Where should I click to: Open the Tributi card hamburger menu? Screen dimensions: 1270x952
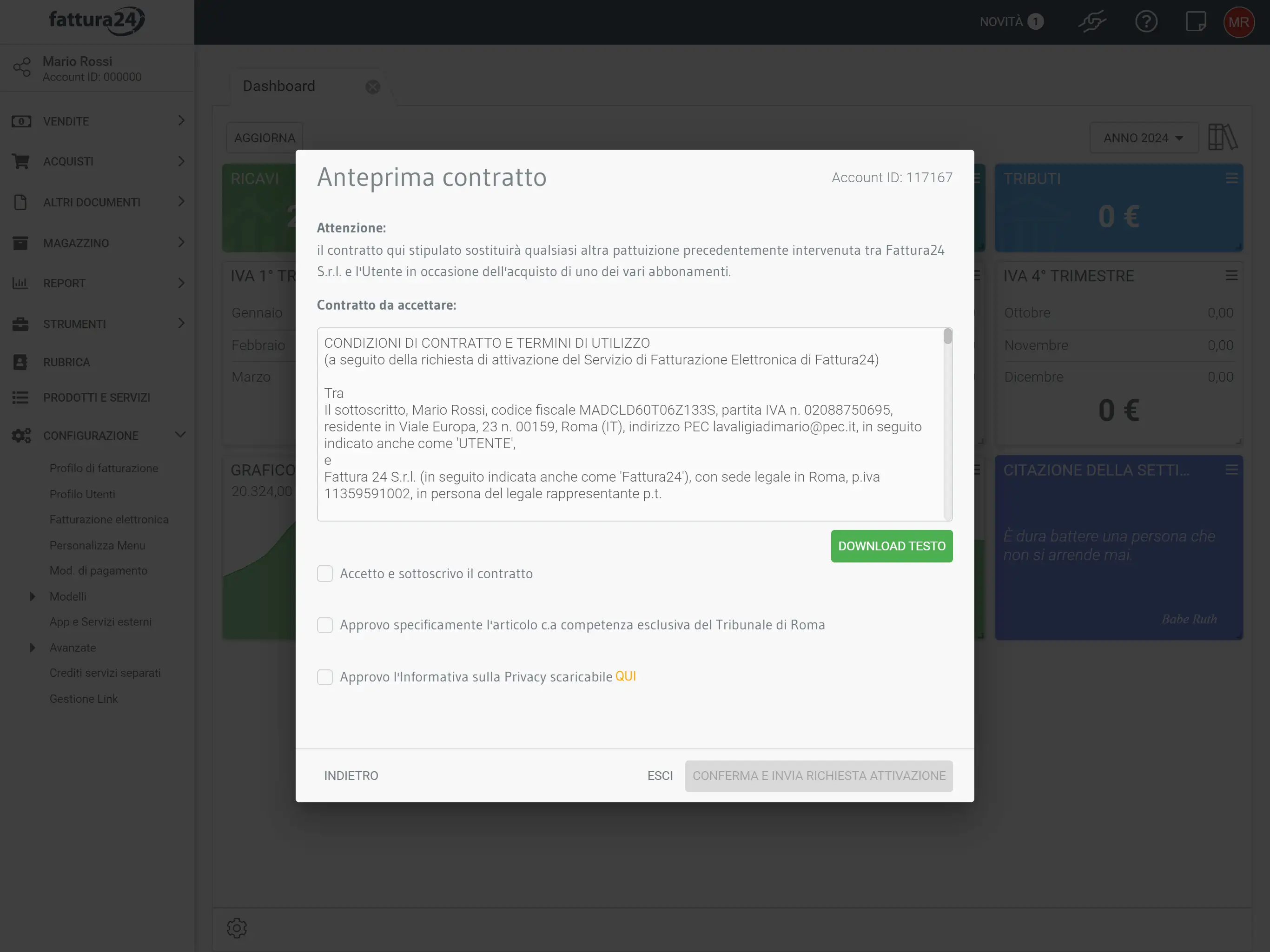click(x=1231, y=178)
